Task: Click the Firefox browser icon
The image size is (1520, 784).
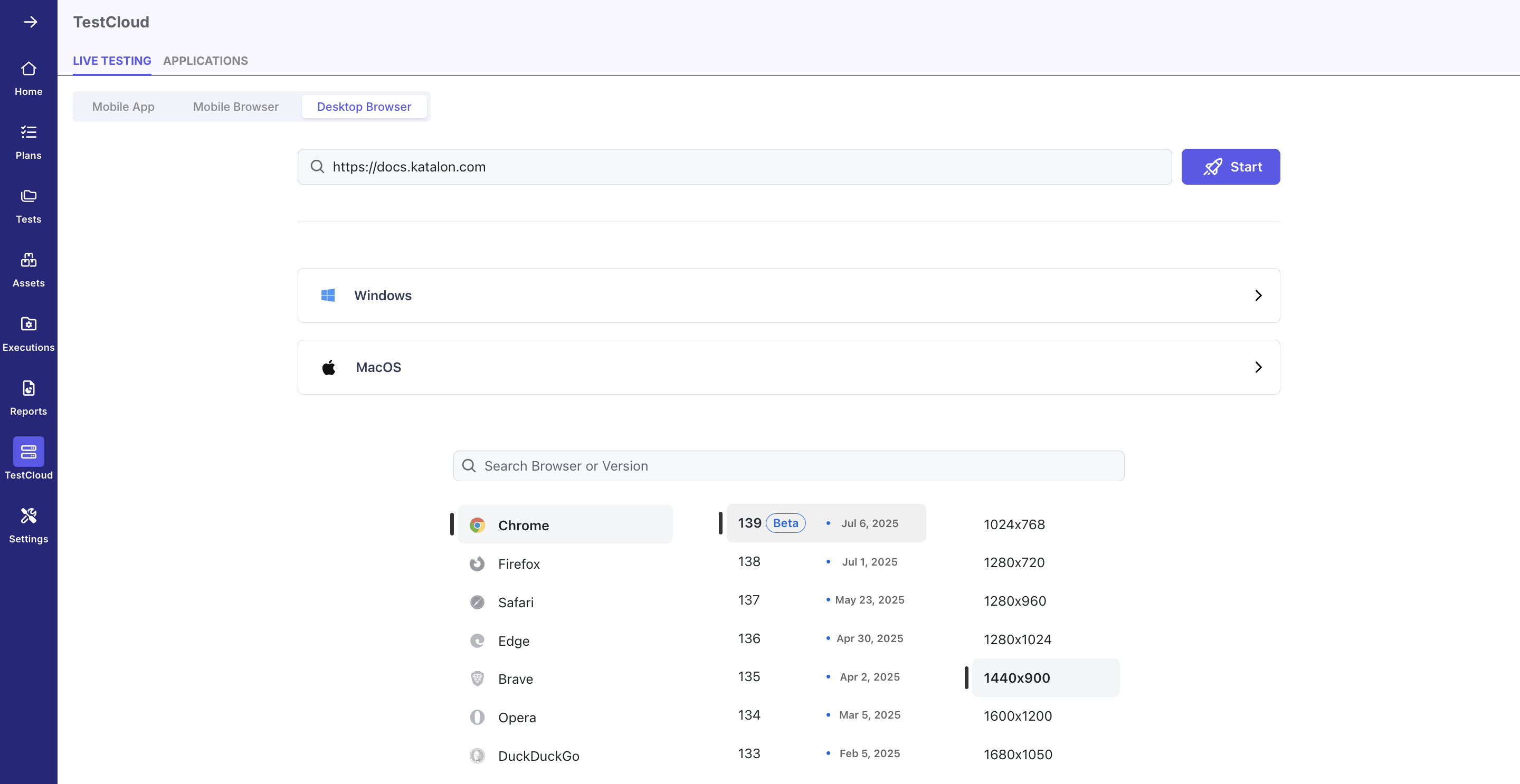Action: click(x=477, y=563)
